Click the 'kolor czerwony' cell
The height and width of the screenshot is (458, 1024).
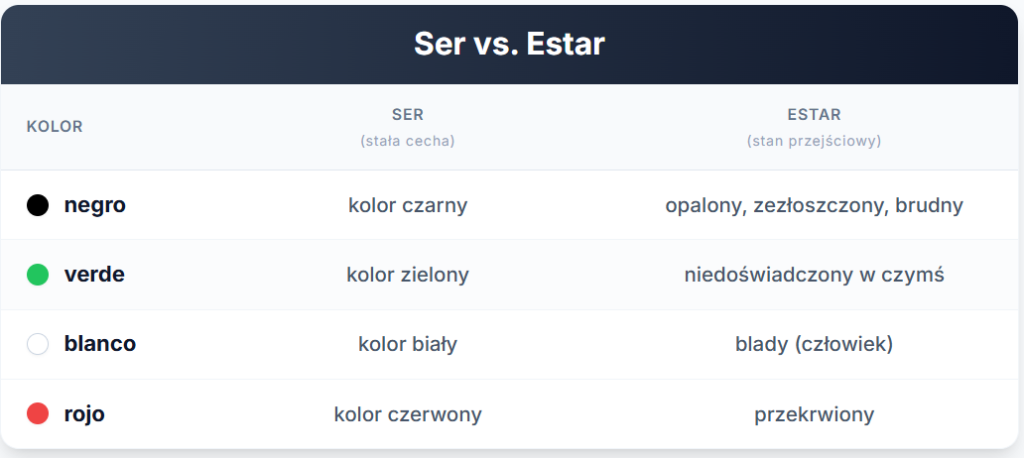pos(408,414)
